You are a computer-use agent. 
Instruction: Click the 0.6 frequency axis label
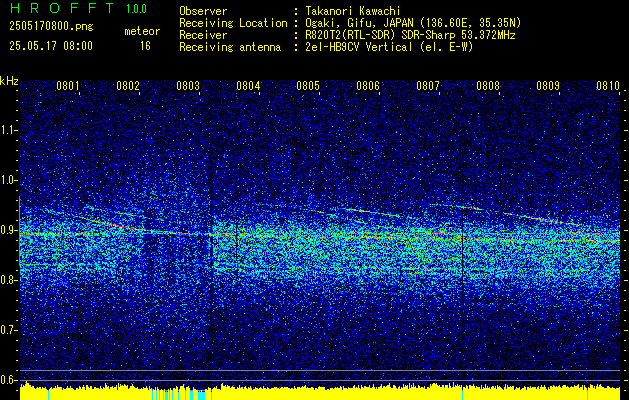(9, 380)
